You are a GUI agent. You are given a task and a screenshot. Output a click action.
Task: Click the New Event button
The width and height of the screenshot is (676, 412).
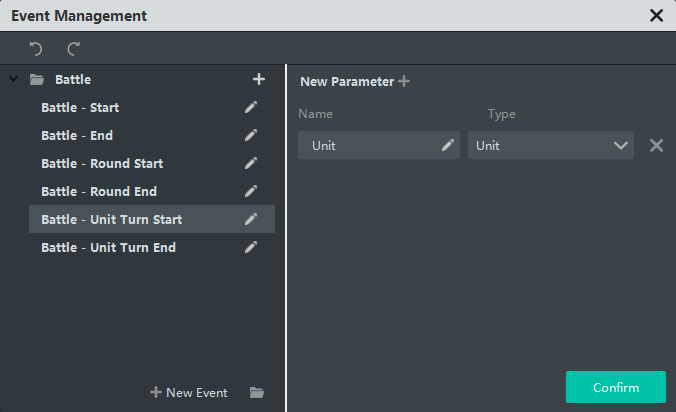[189, 393]
